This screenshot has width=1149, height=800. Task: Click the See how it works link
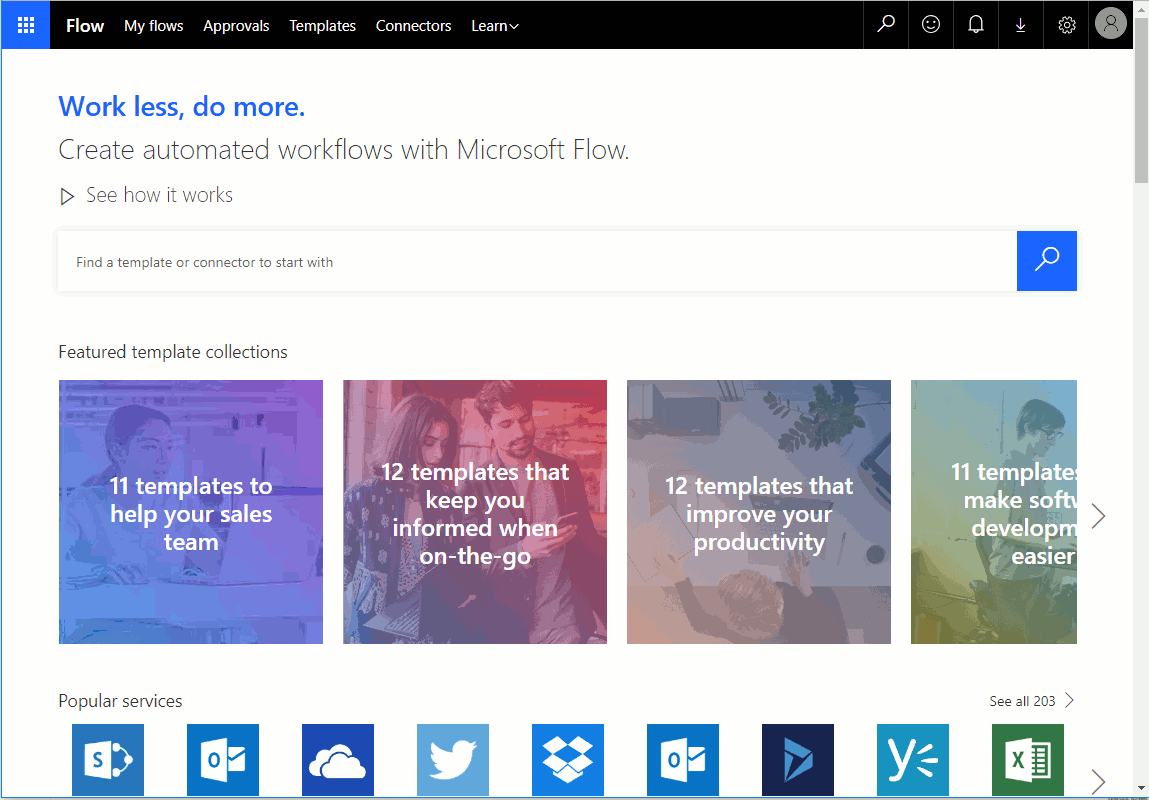pos(159,195)
